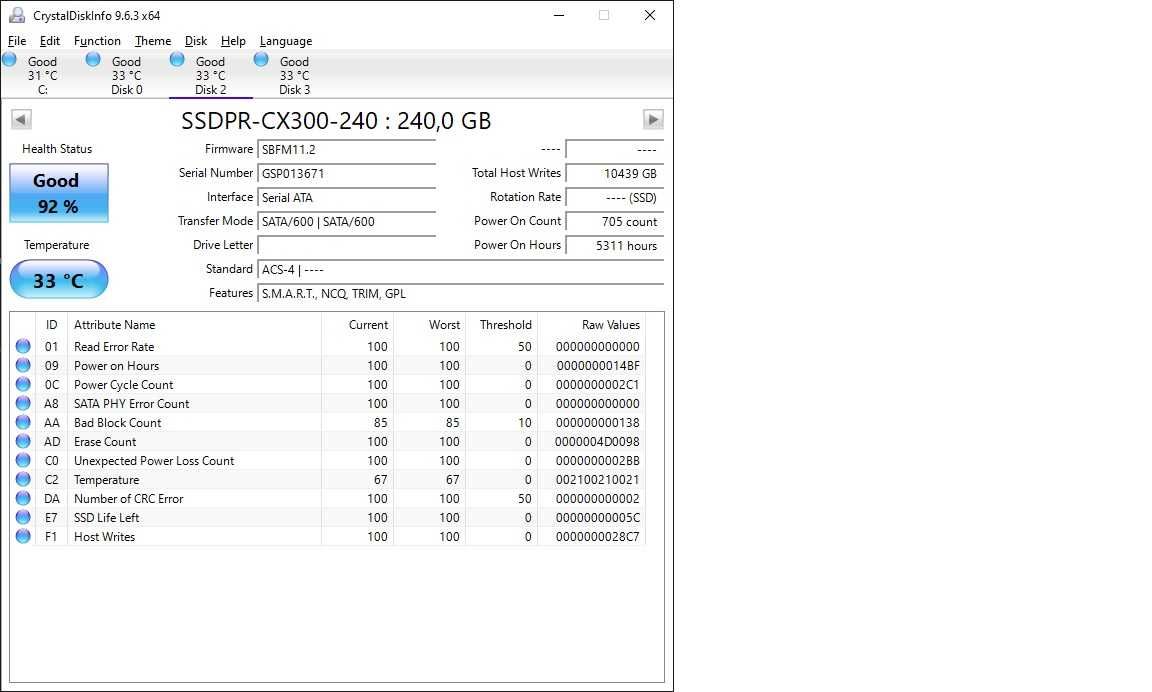The width and height of the screenshot is (1152, 692).
Task: Click status orb for SSD Life Left
Action: (x=23, y=518)
